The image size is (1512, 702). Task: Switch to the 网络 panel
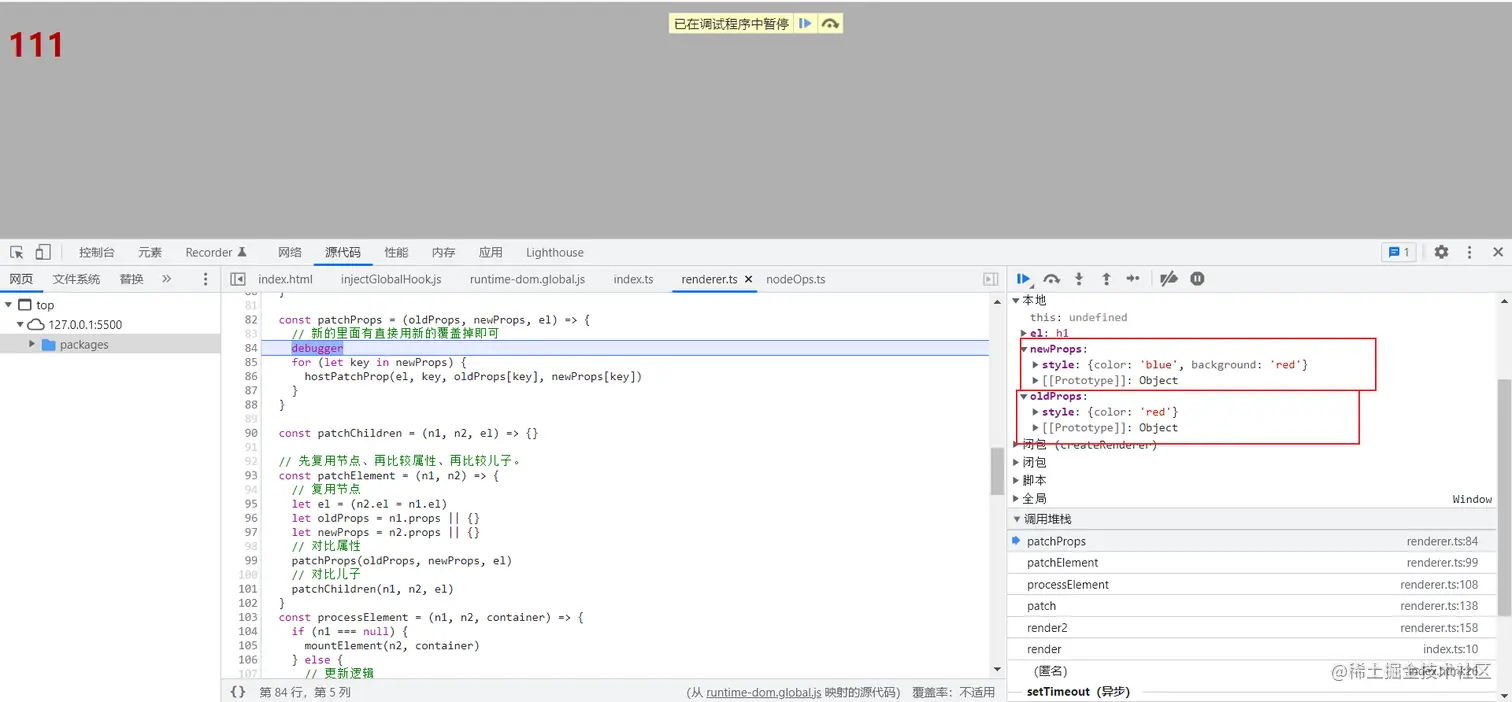pyautogui.click(x=290, y=252)
